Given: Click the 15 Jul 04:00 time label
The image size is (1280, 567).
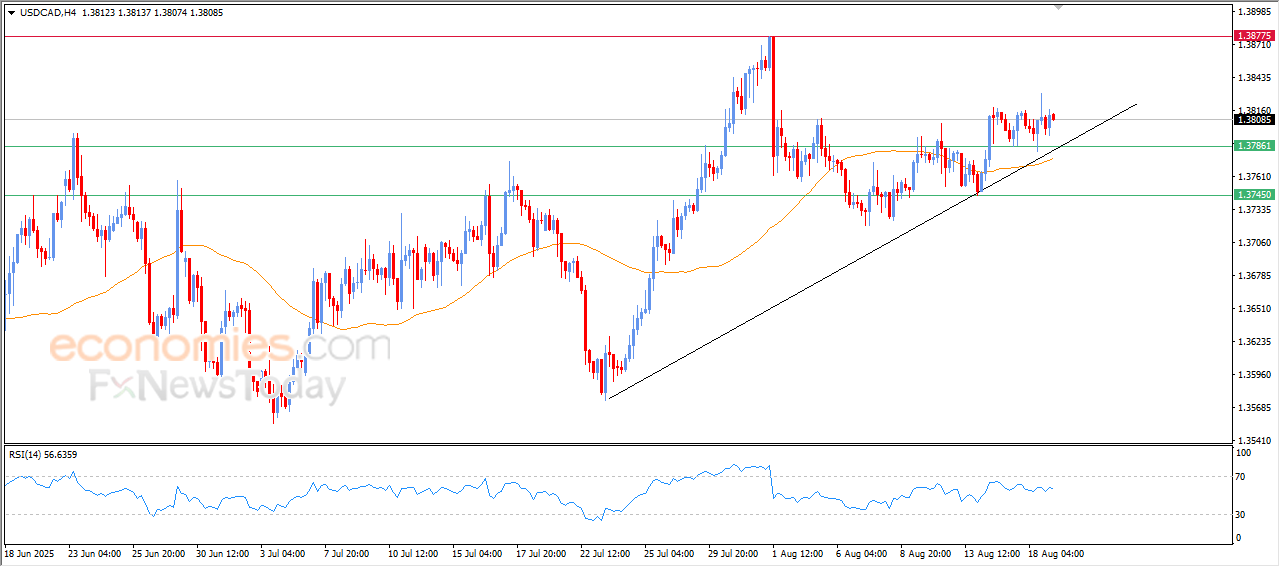Looking at the screenshot, I should (477, 553).
